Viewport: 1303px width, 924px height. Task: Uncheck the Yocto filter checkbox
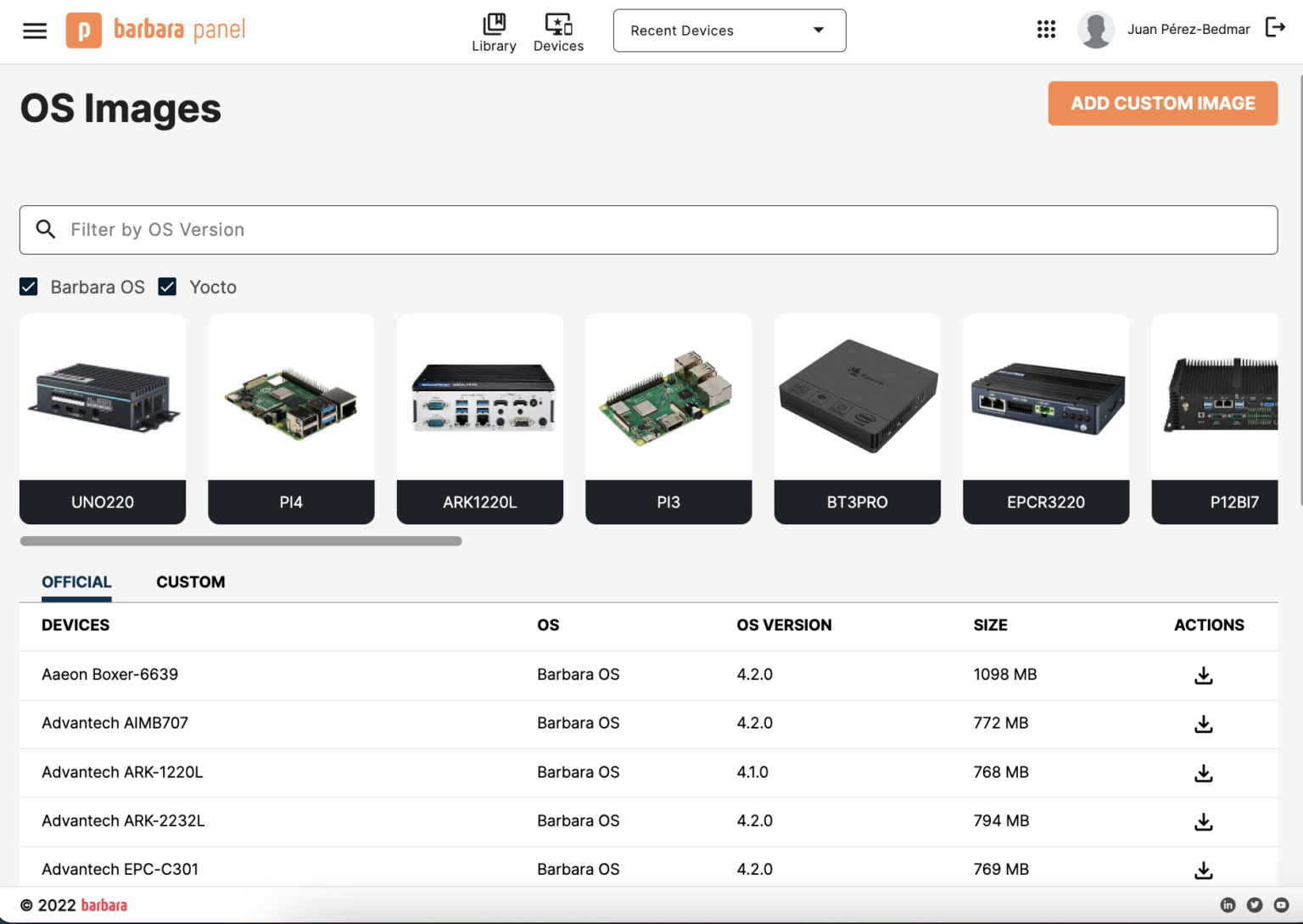(x=168, y=287)
